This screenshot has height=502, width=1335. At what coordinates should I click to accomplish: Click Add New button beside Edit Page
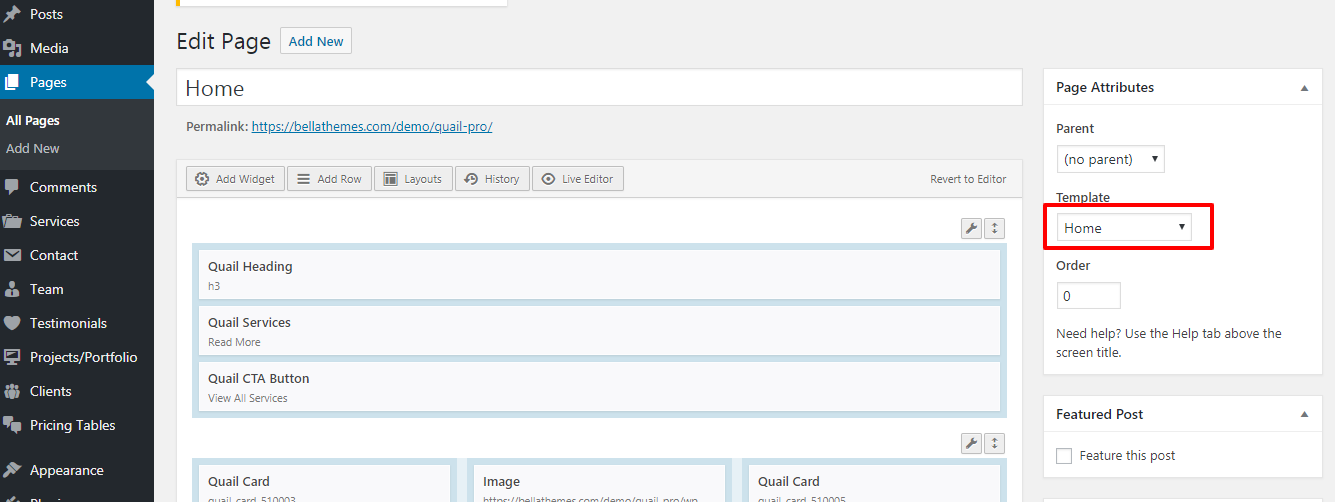(x=316, y=41)
